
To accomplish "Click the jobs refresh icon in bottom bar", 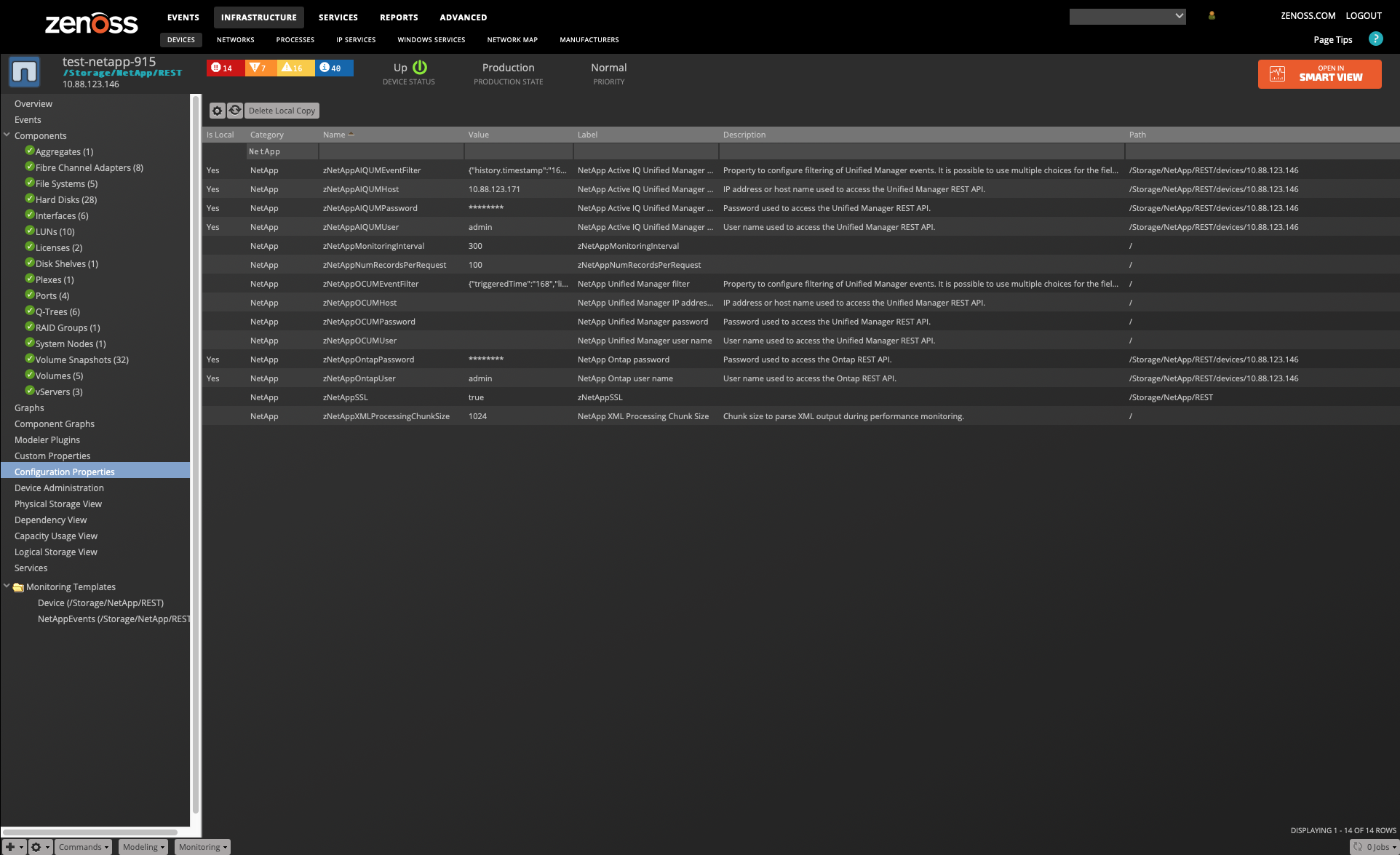I will [x=1358, y=846].
